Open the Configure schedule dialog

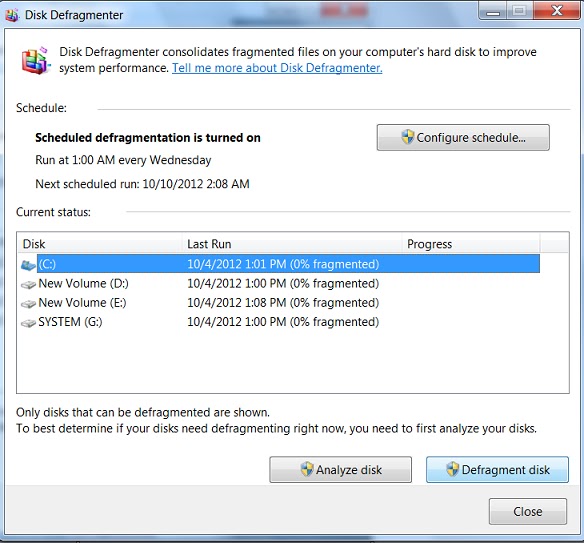click(463, 137)
